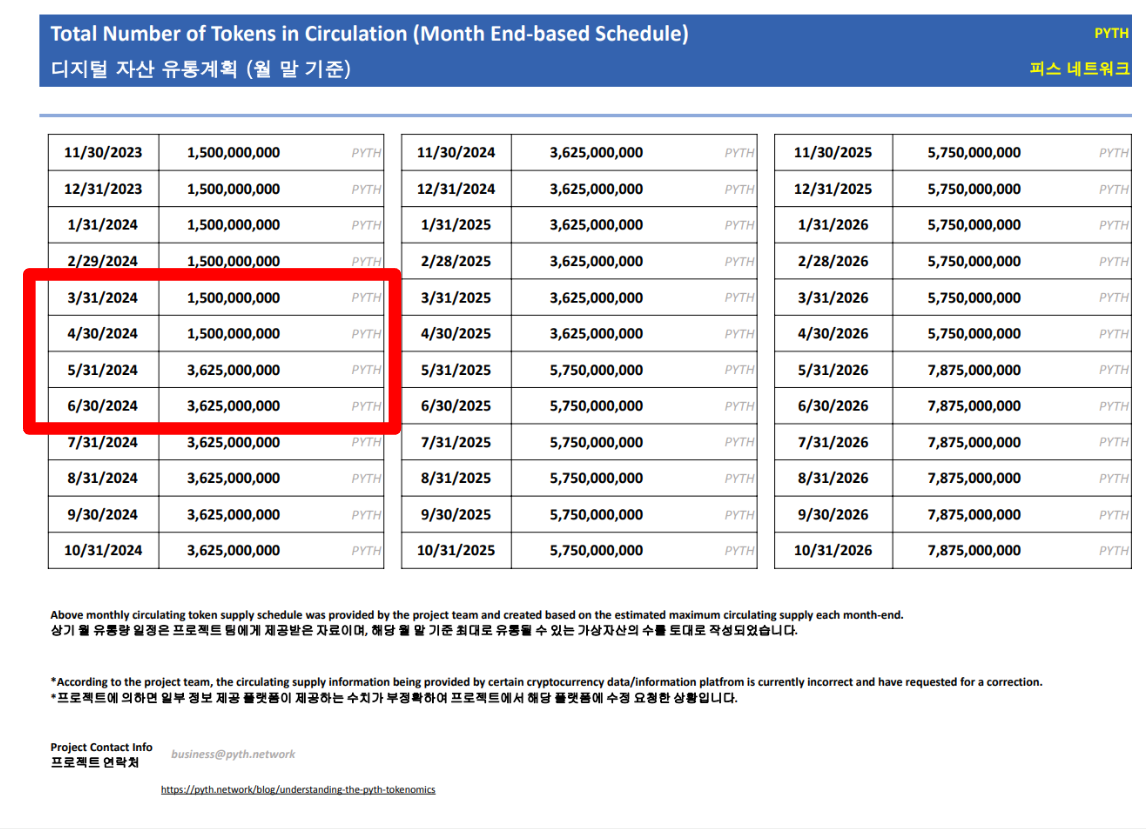
Task: Click the 2/28/2026 date cell
Action: [833, 261]
